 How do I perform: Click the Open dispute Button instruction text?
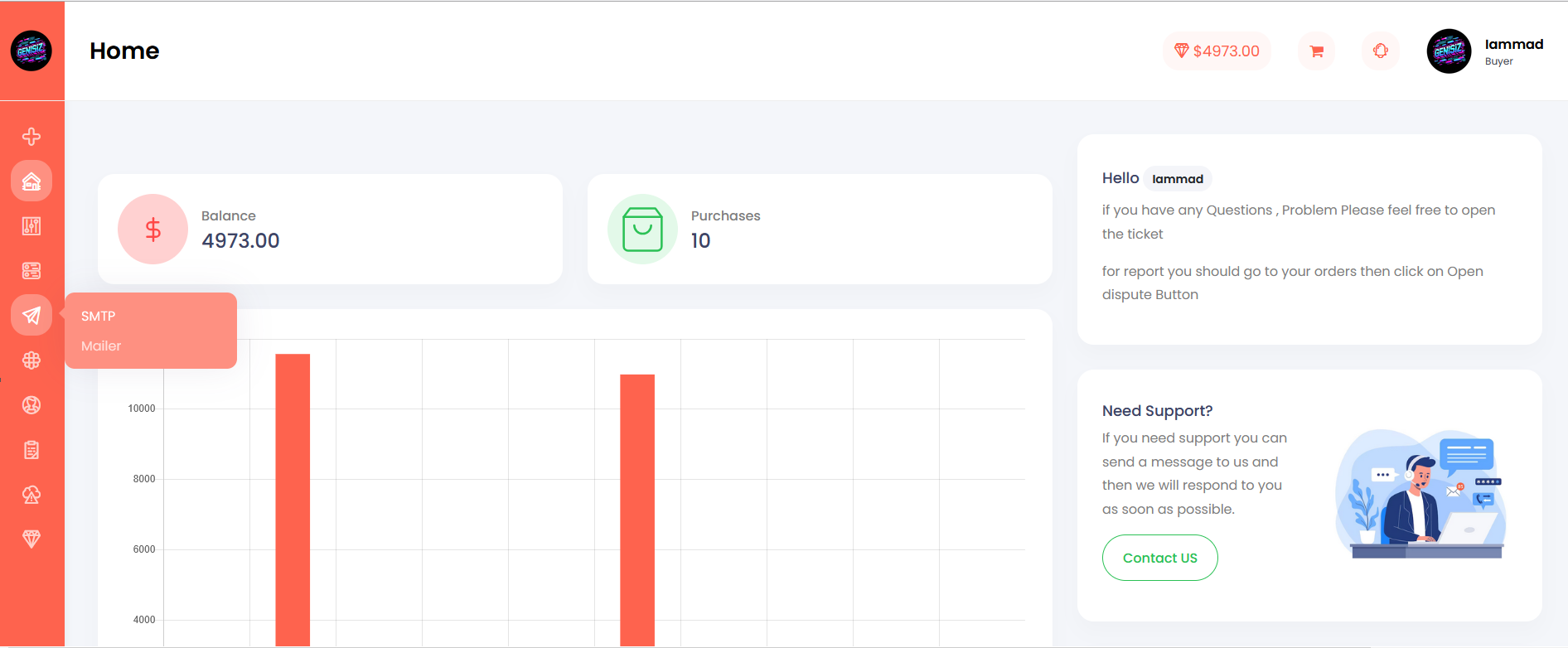coord(1293,283)
